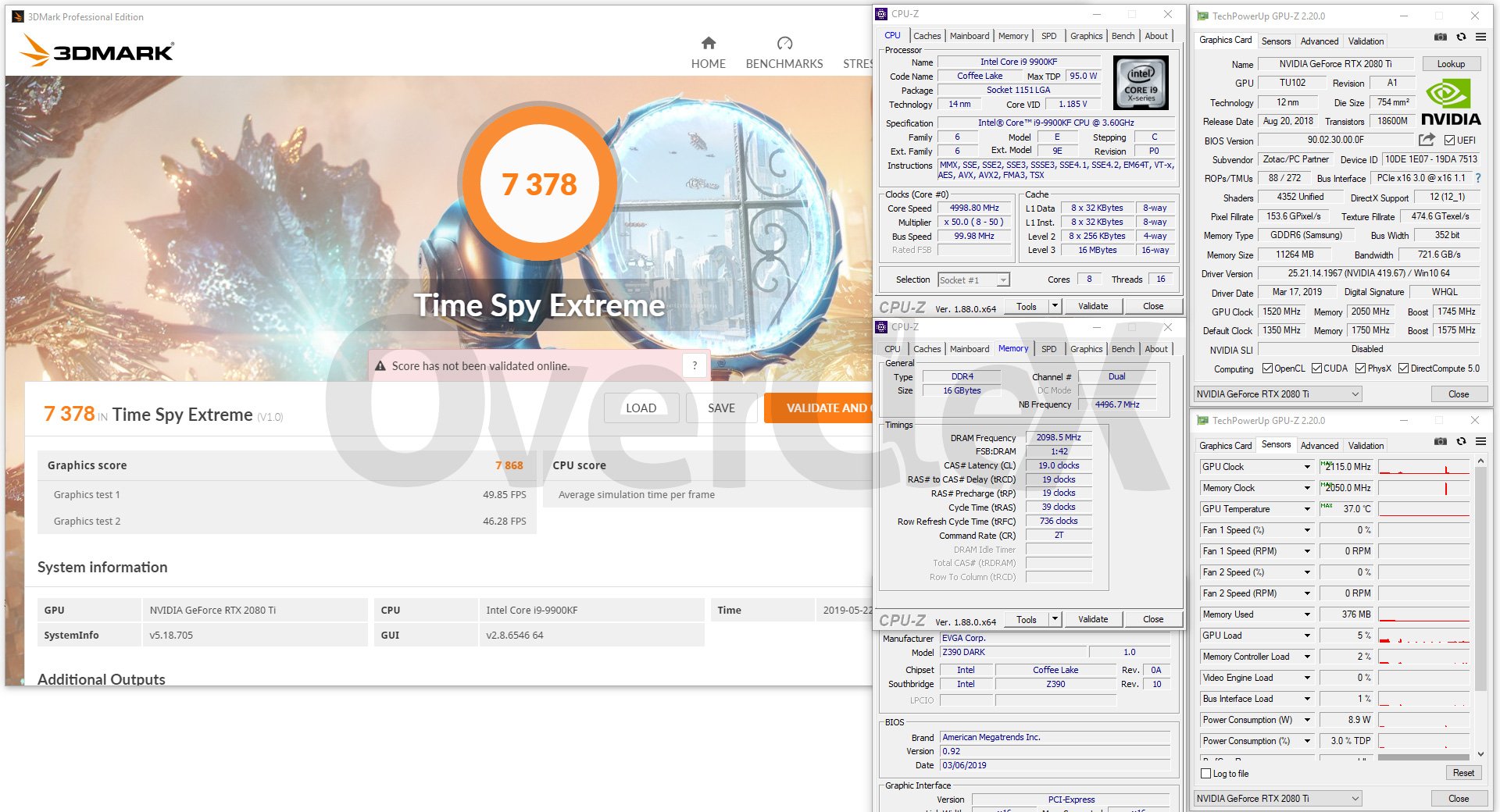
Task: Click the Lookup button in GPU-Z
Action: pos(1451,64)
